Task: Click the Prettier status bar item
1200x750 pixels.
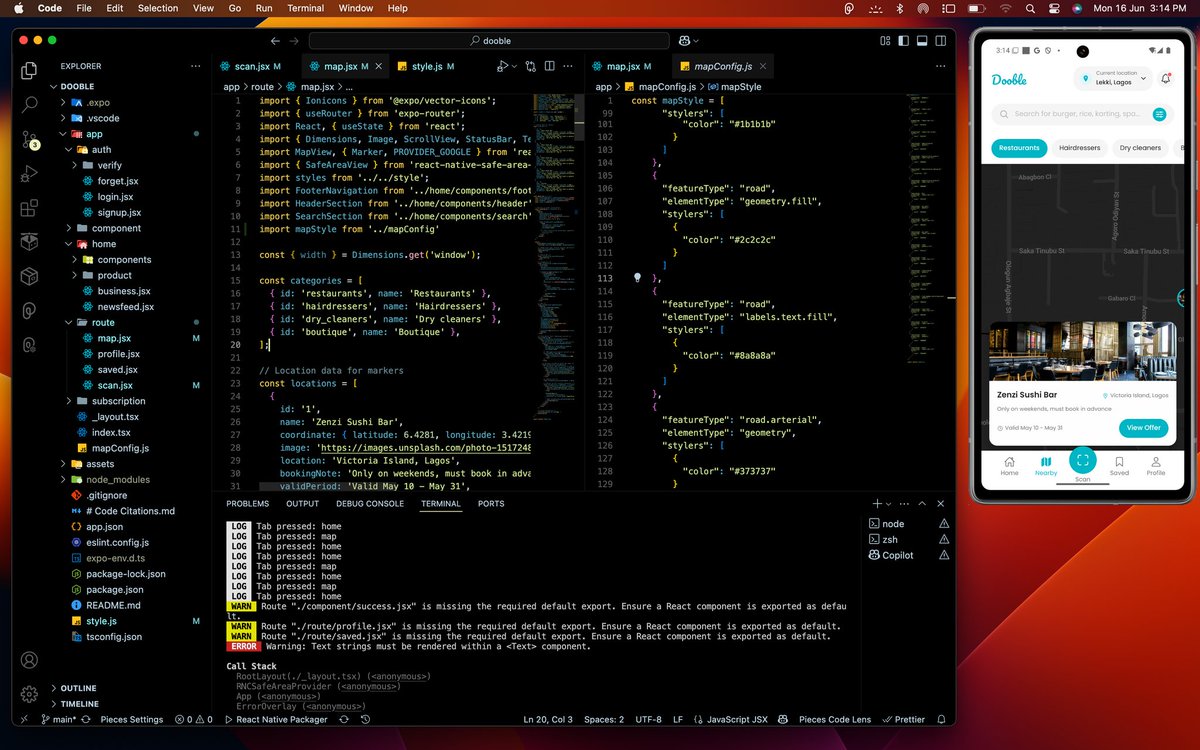Action: click(x=903, y=719)
